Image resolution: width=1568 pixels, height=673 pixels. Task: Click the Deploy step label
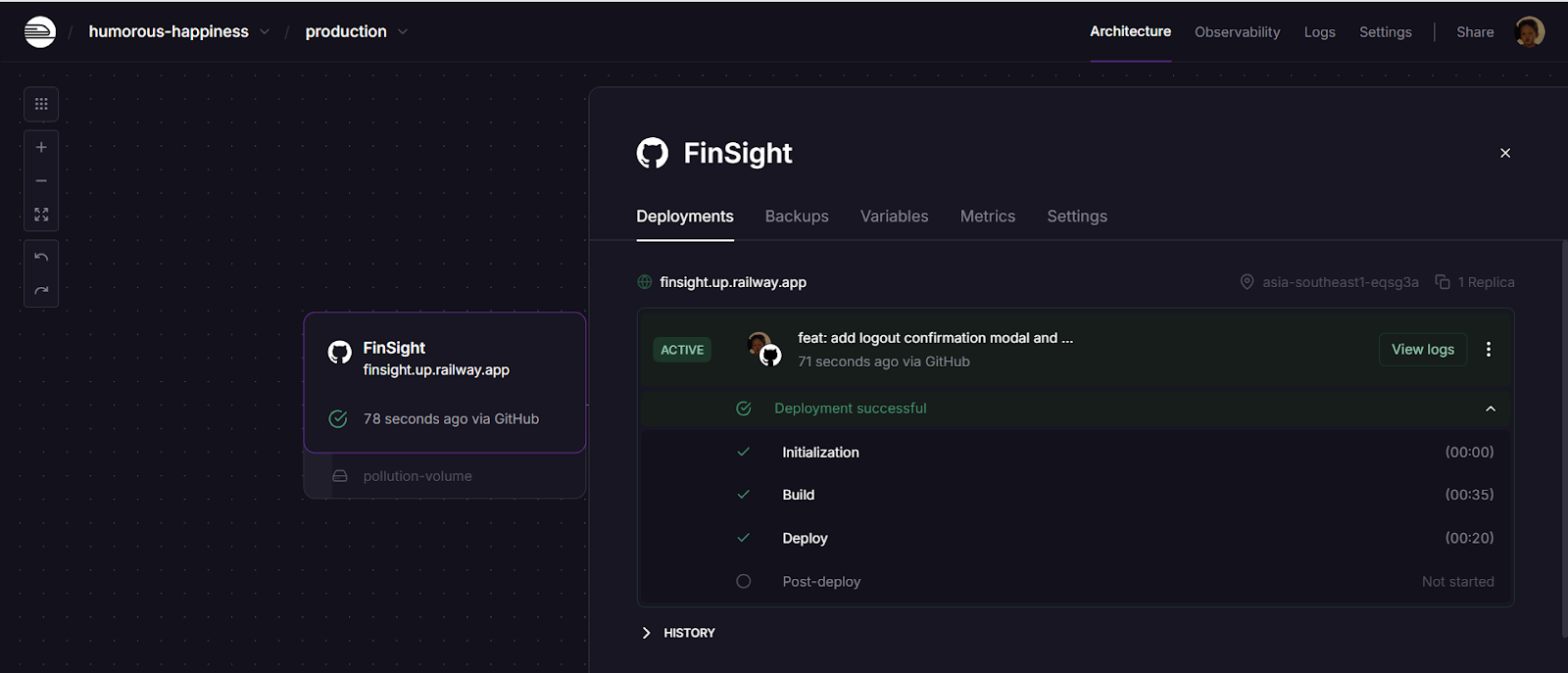(805, 538)
